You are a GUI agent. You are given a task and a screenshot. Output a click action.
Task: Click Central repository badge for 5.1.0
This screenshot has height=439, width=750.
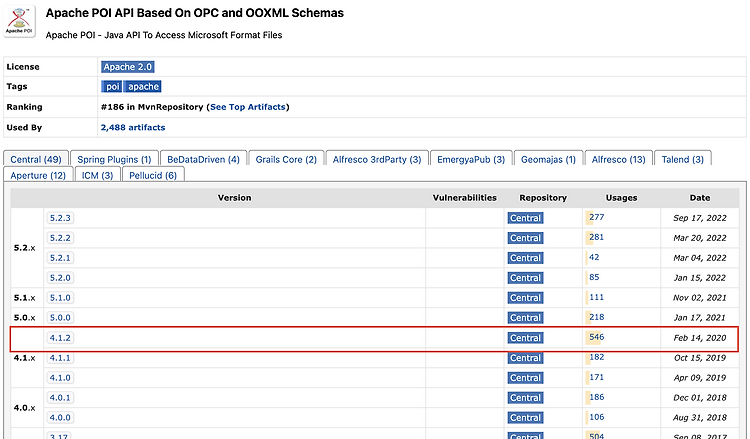(525, 298)
